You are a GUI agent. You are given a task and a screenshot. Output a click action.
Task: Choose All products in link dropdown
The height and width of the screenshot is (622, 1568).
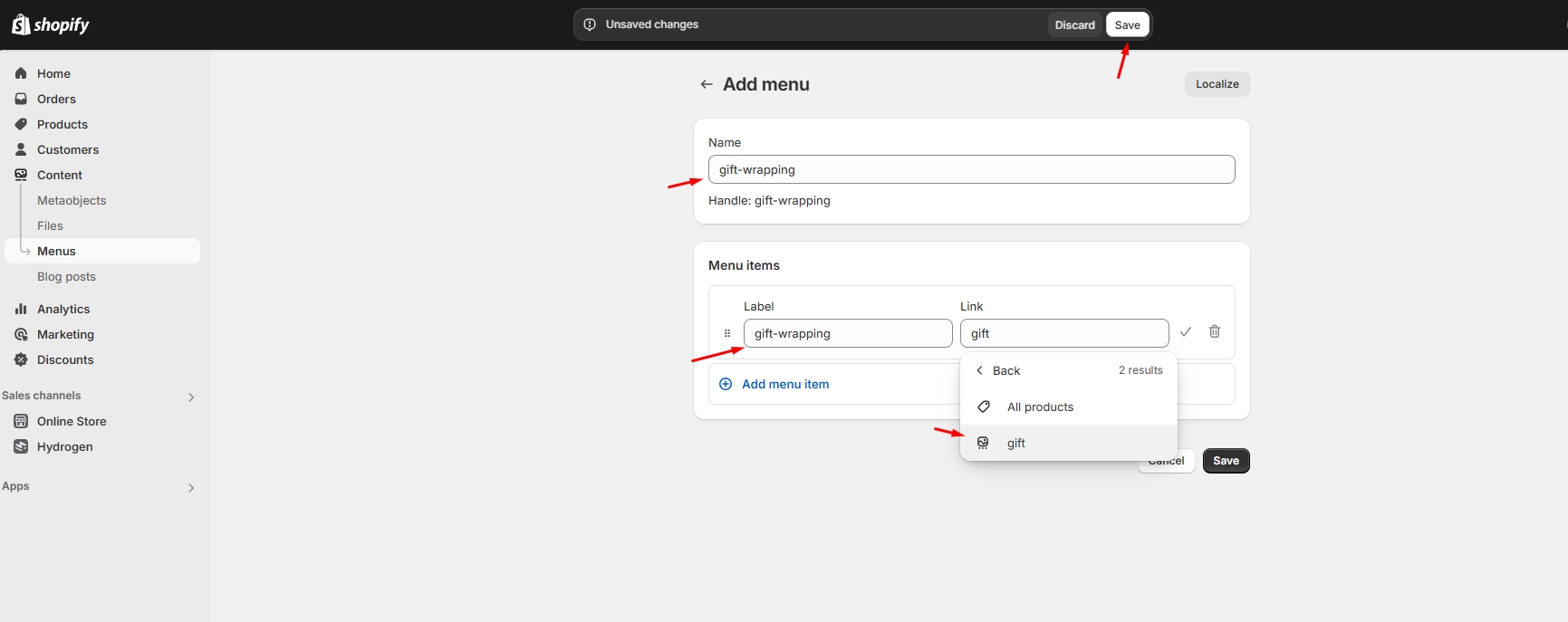pyautogui.click(x=1040, y=407)
